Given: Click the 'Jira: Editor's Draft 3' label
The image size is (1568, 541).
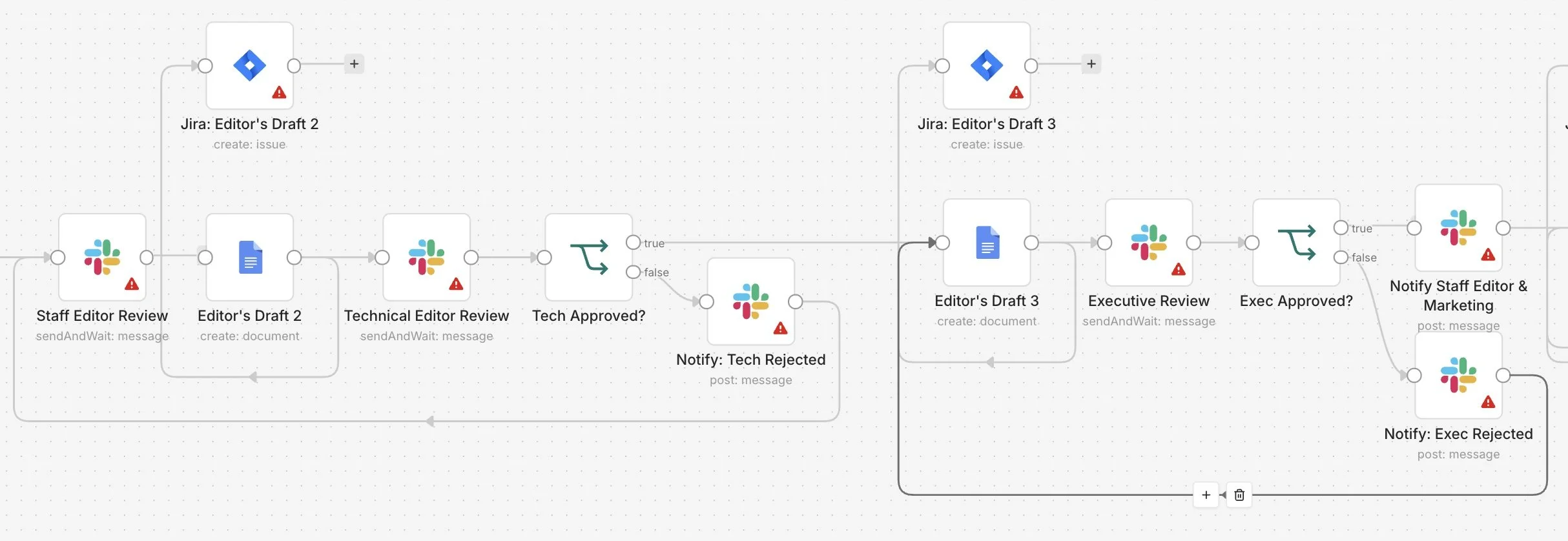Looking at the screenshot, I should (x=987, y=124).
